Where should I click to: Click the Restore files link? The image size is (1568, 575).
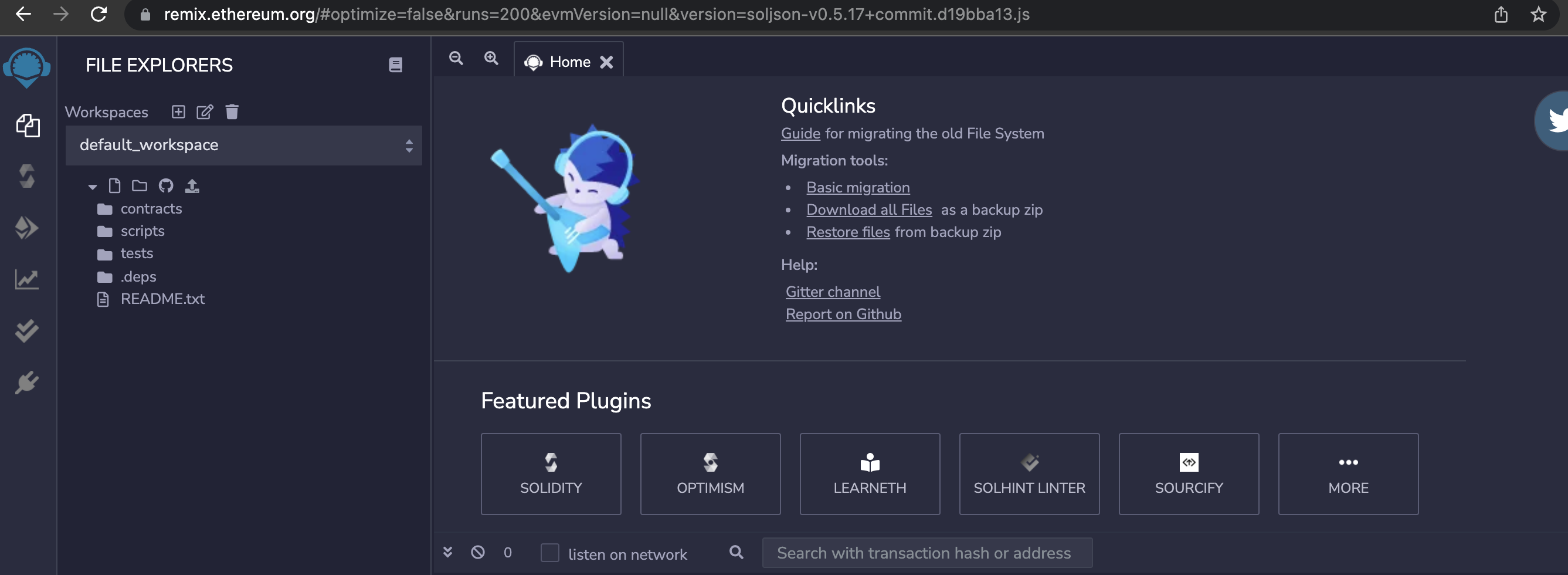(848, 231)
